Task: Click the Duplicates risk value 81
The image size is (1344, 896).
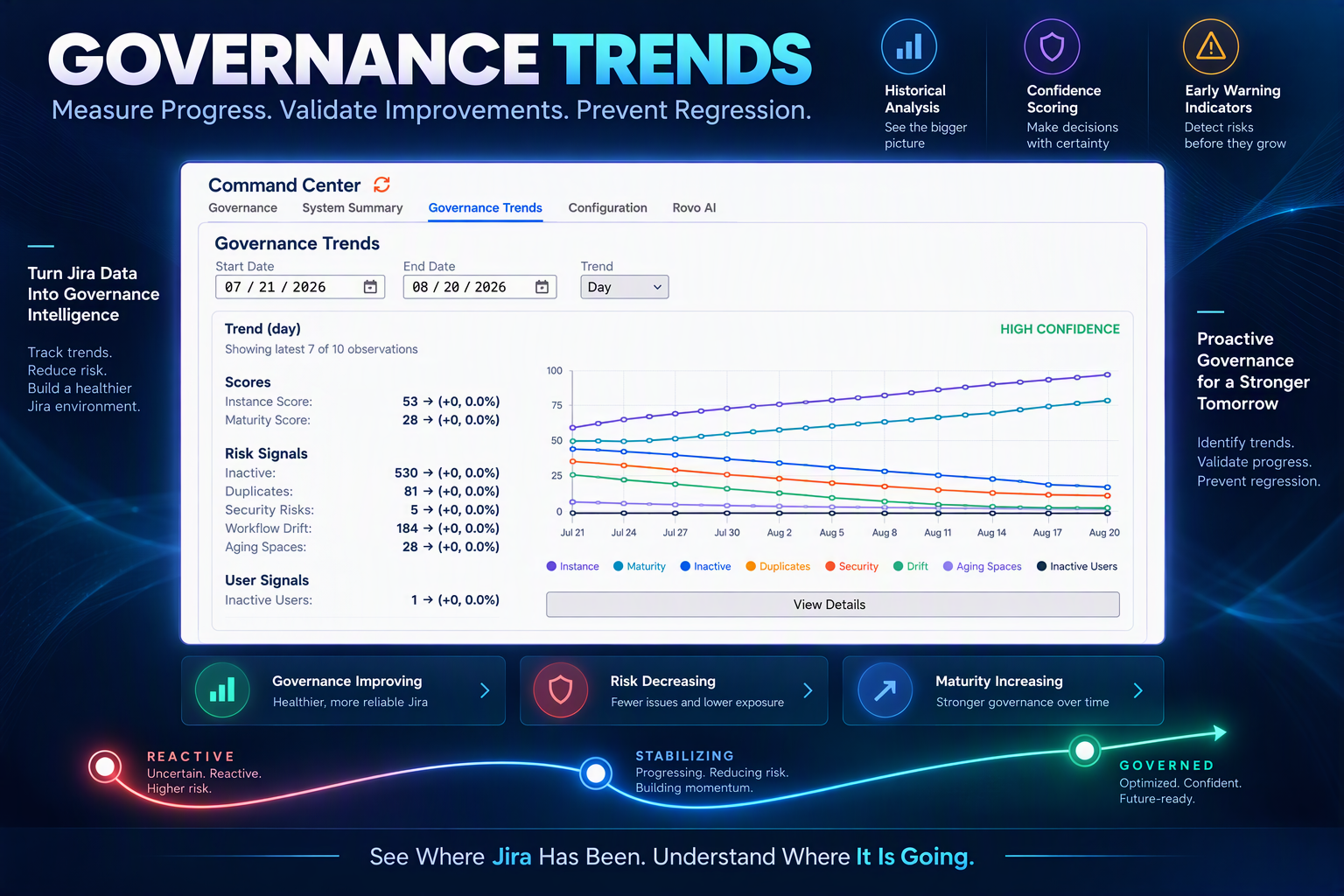Action: coord(410,492)
